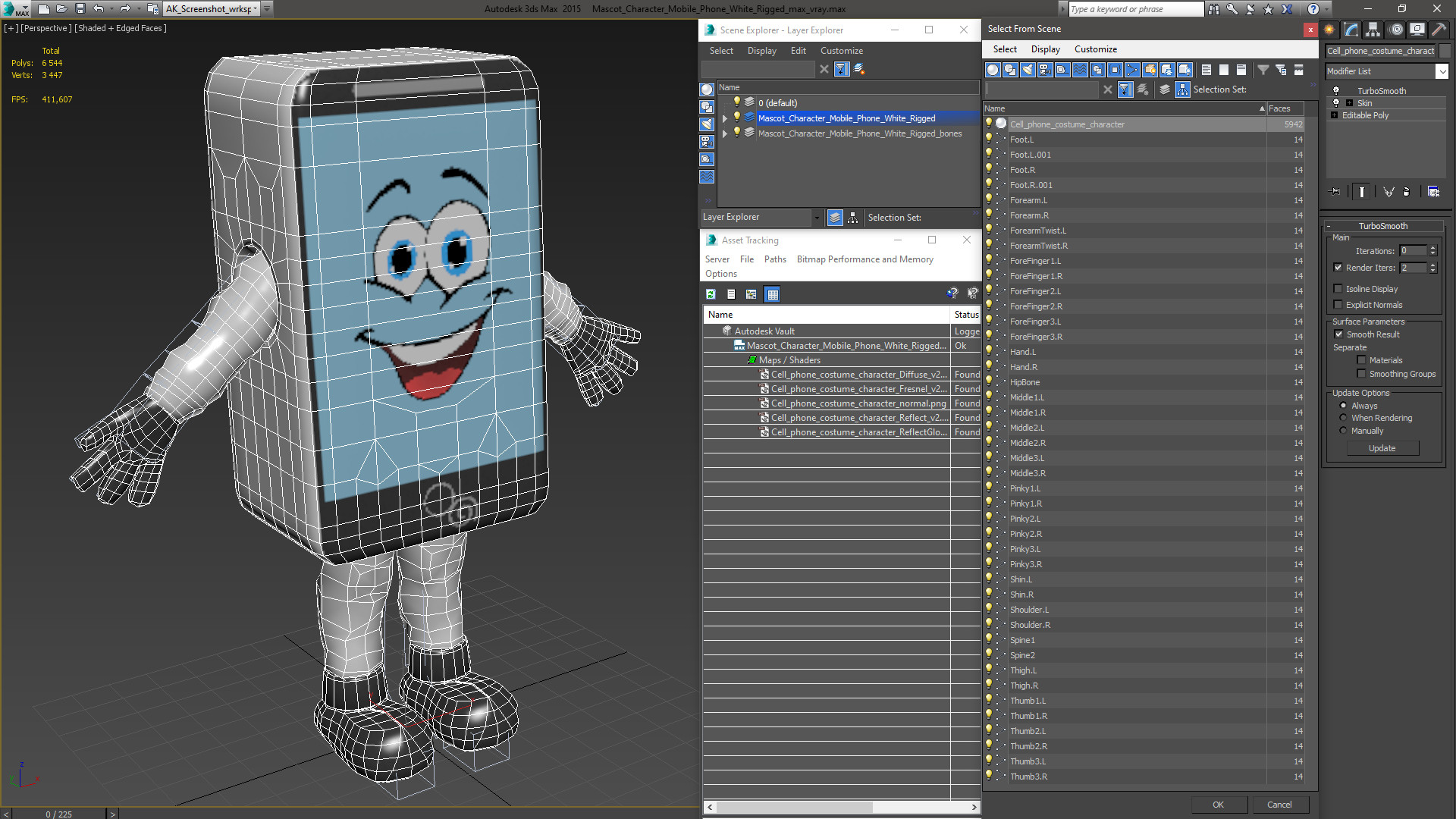The height and width of the screenshot is (819, 1456).
Task: Click Table View icon in Asset Tracking toolbar
Action: 772,294
